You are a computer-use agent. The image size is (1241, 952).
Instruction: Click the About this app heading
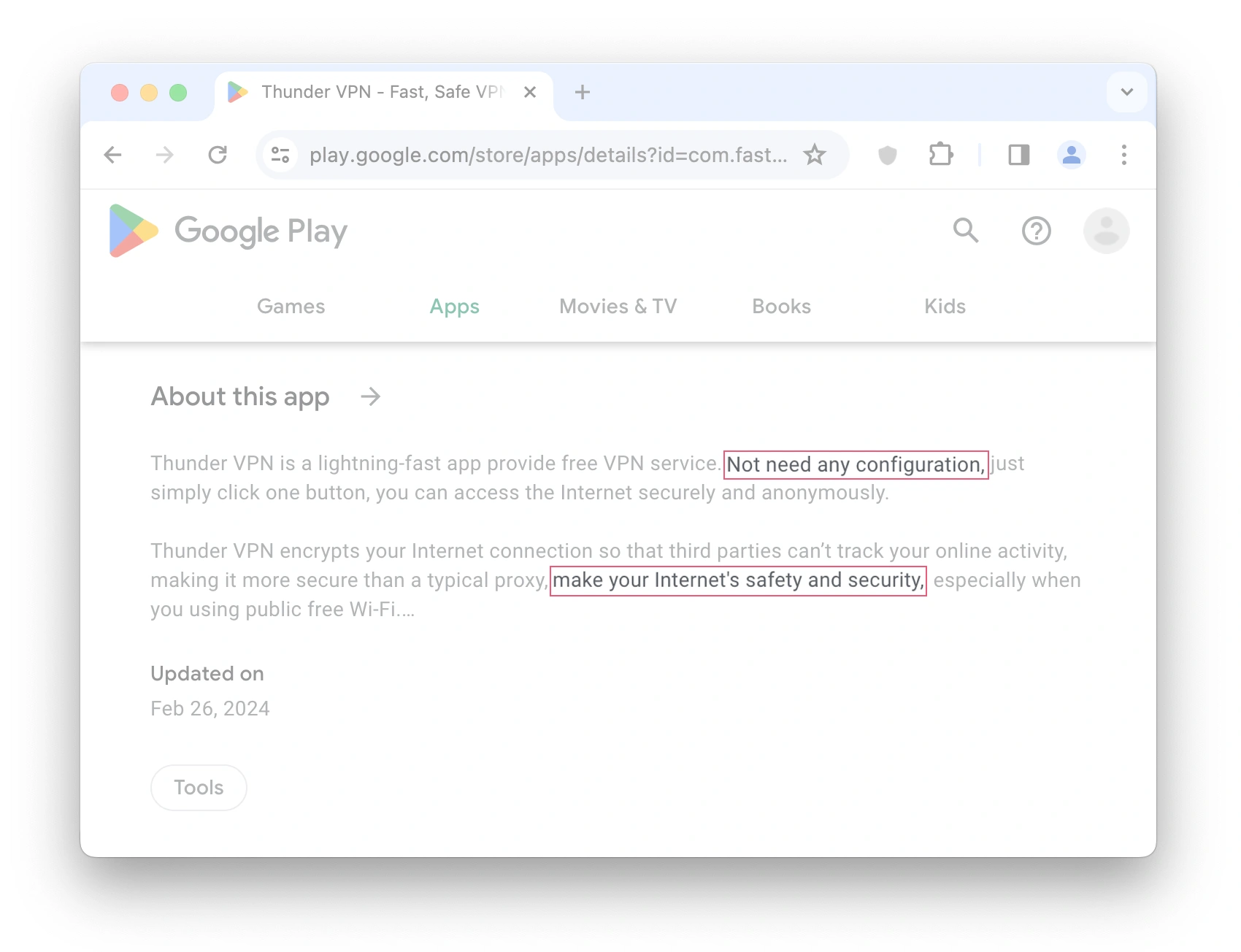240,396
